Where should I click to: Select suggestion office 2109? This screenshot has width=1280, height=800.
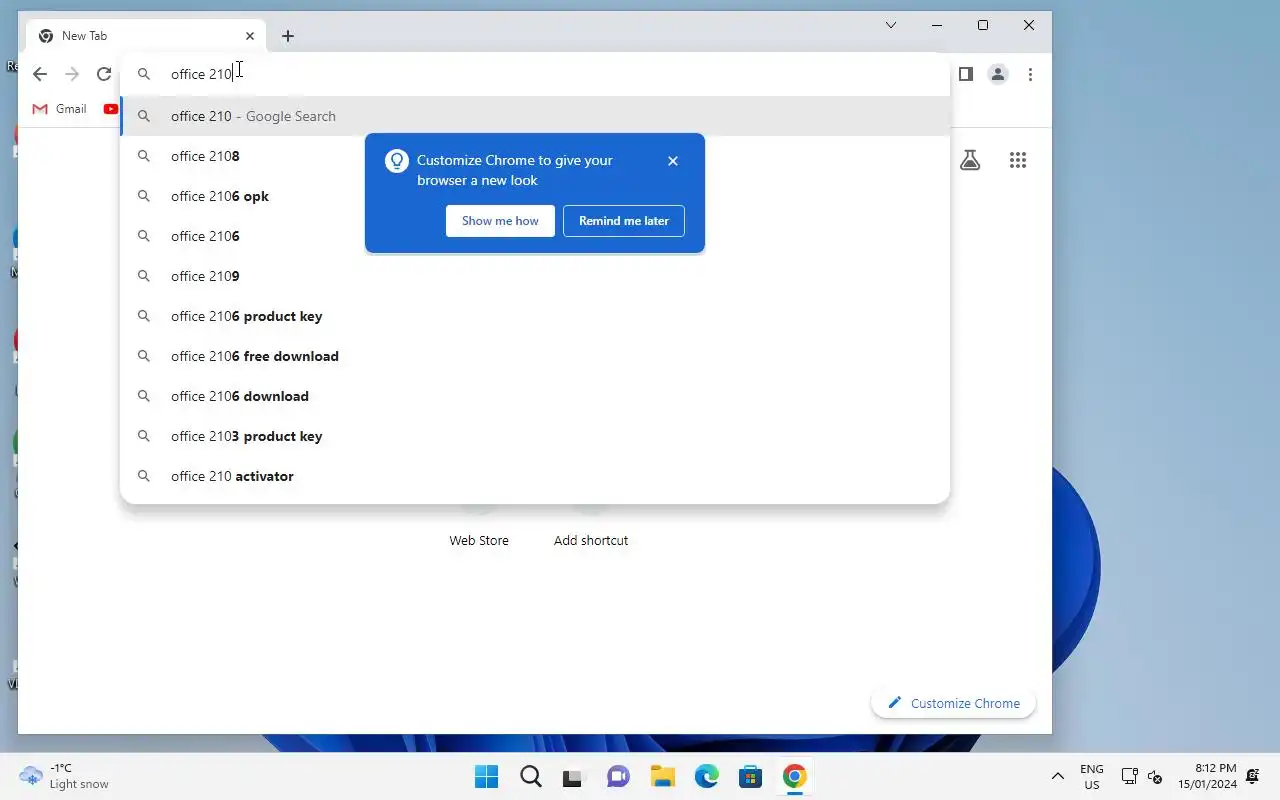[535, 276]
